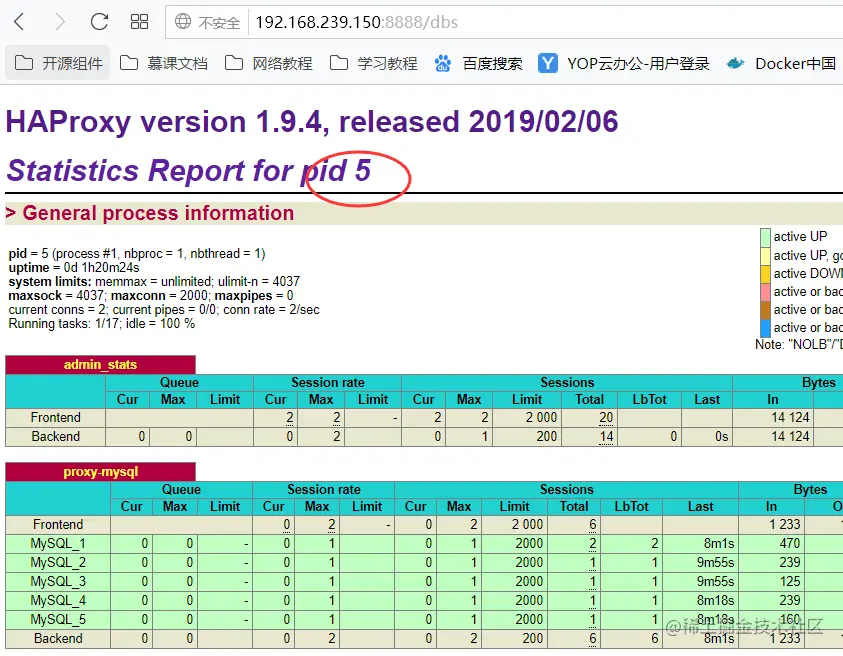Click the pale yellow active UP going down swatch
Viewport: 843px width, 656px height.
coord(765,255)
